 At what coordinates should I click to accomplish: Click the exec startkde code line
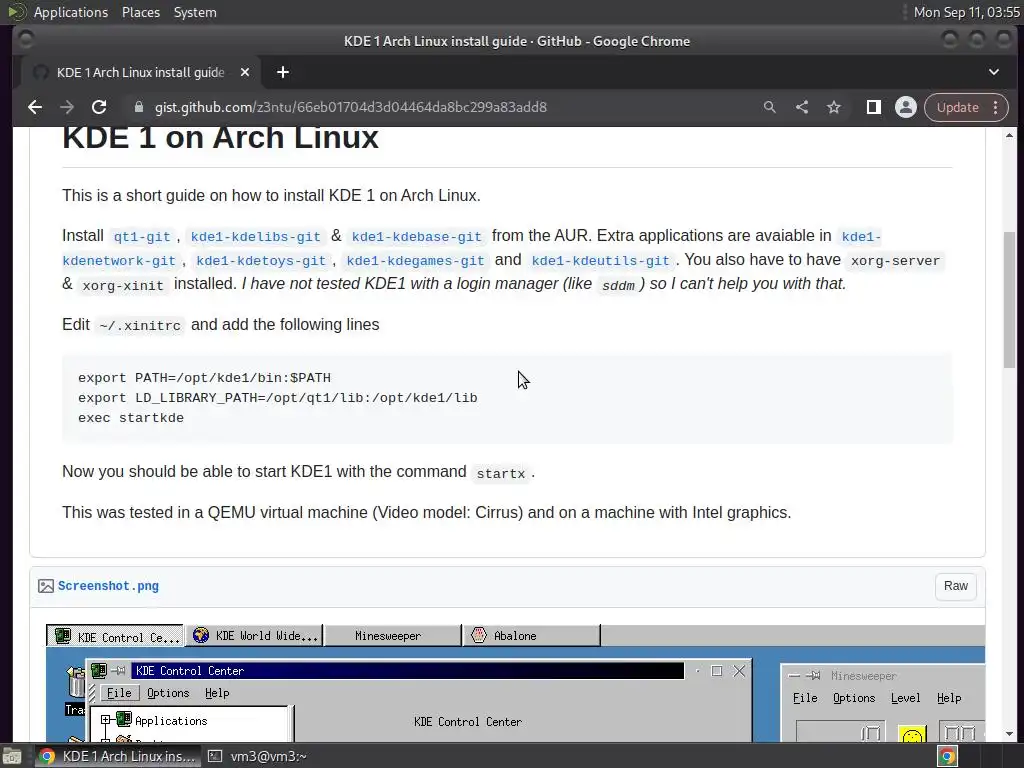pyautogui.click(x=131, y=418)
